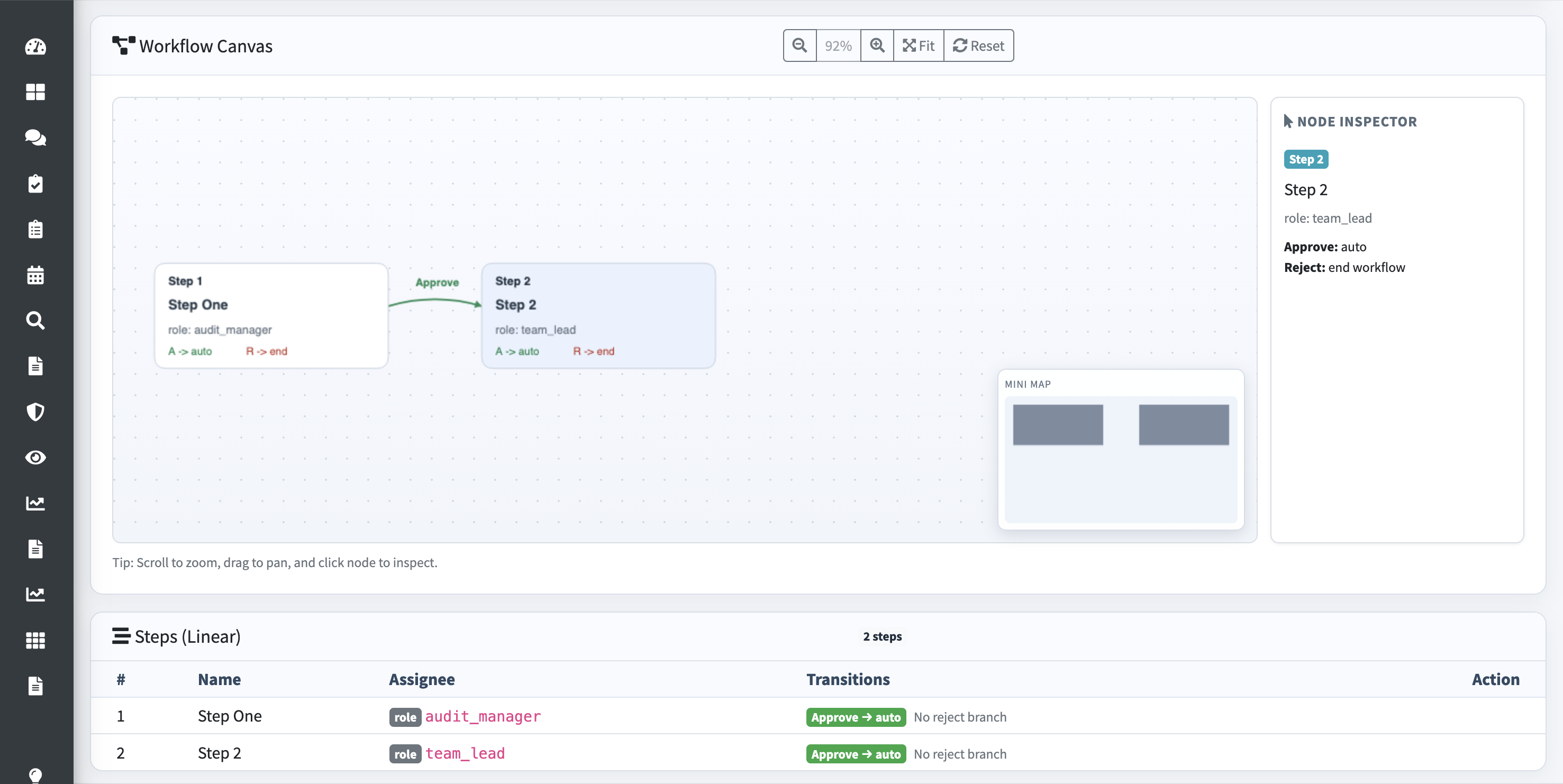1563x784 pixels.
Task: Open search from the sidebar magnifier icon
Action: click(36, 321)
